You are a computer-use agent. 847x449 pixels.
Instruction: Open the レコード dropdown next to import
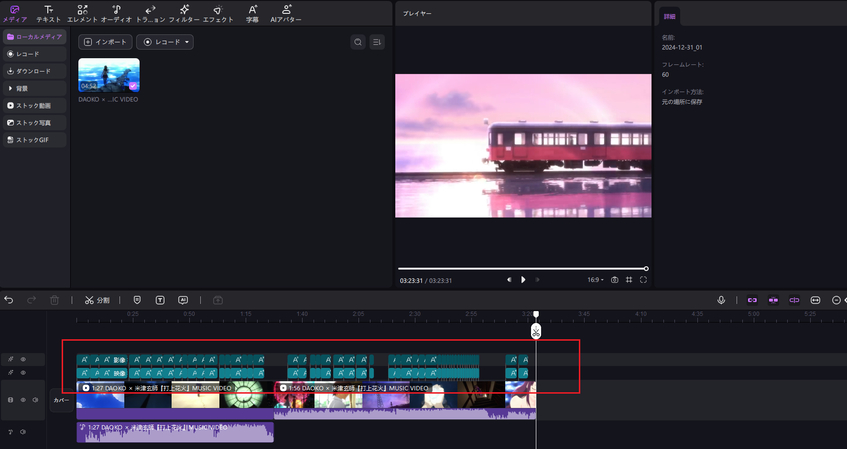tap(165, 42)
